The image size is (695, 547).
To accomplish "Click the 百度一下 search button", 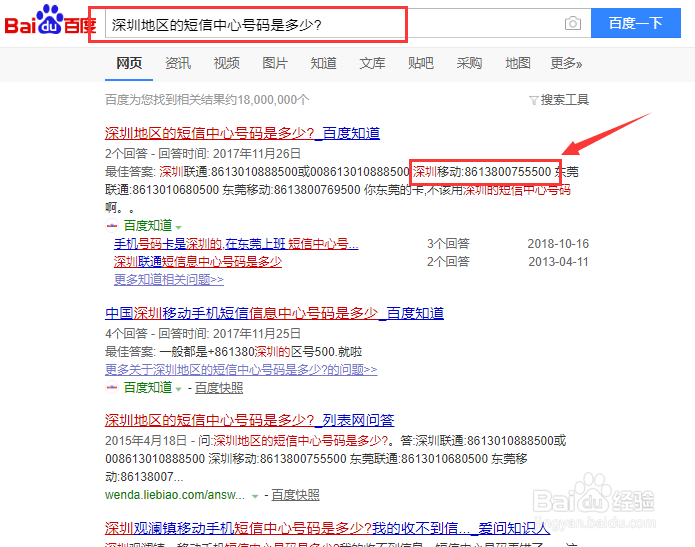I will point(636,23).
